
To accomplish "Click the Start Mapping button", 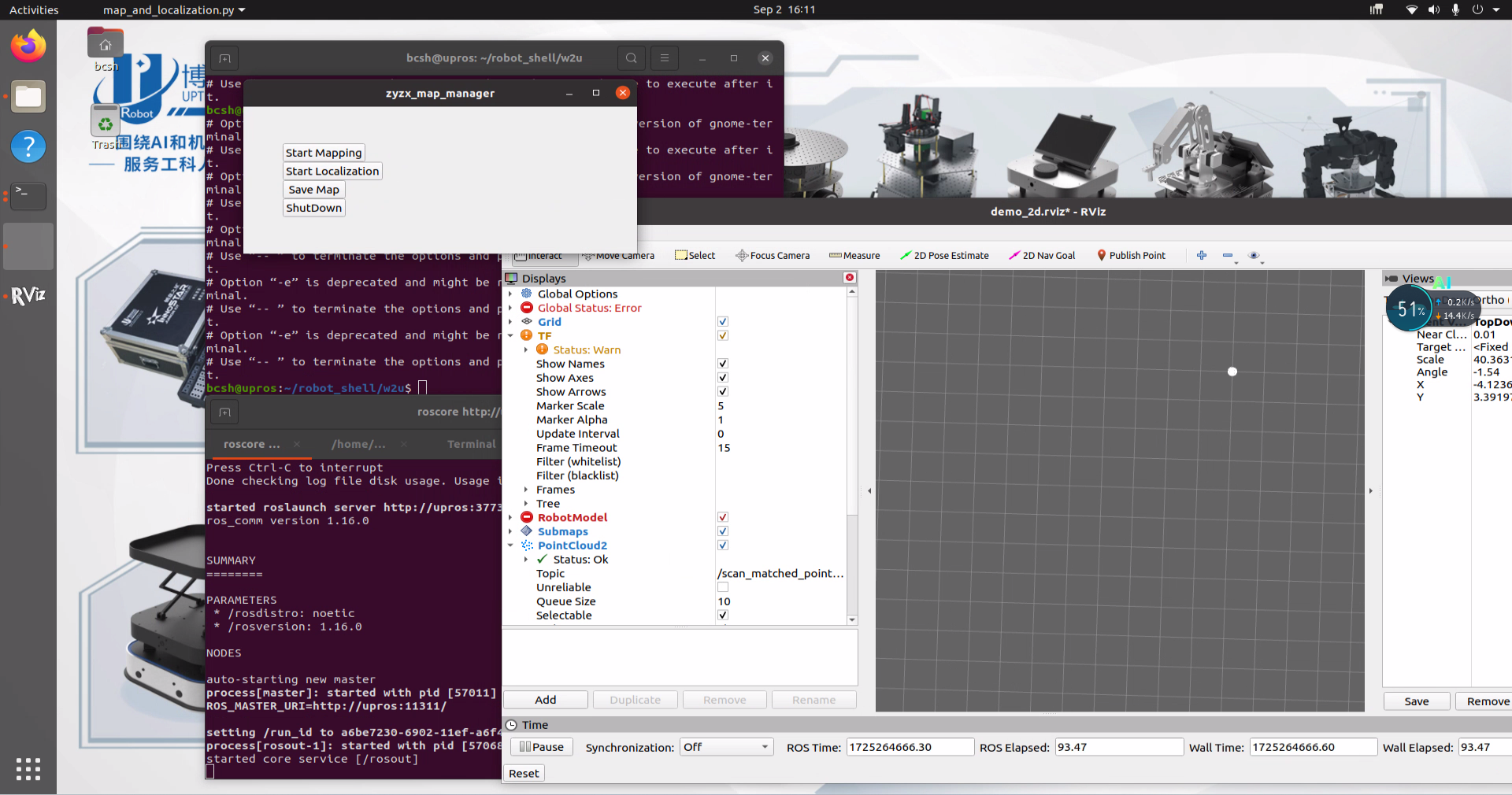I will (324, 153).
